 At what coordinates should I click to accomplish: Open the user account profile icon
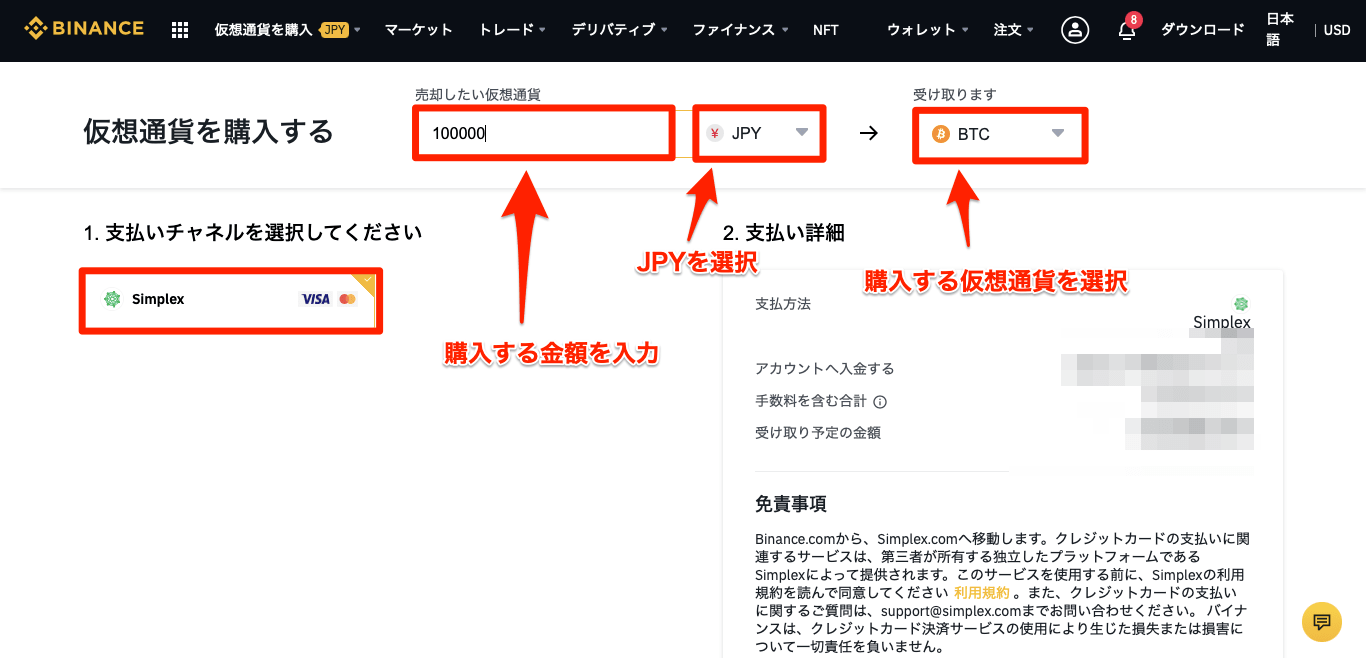point(1075,30)
